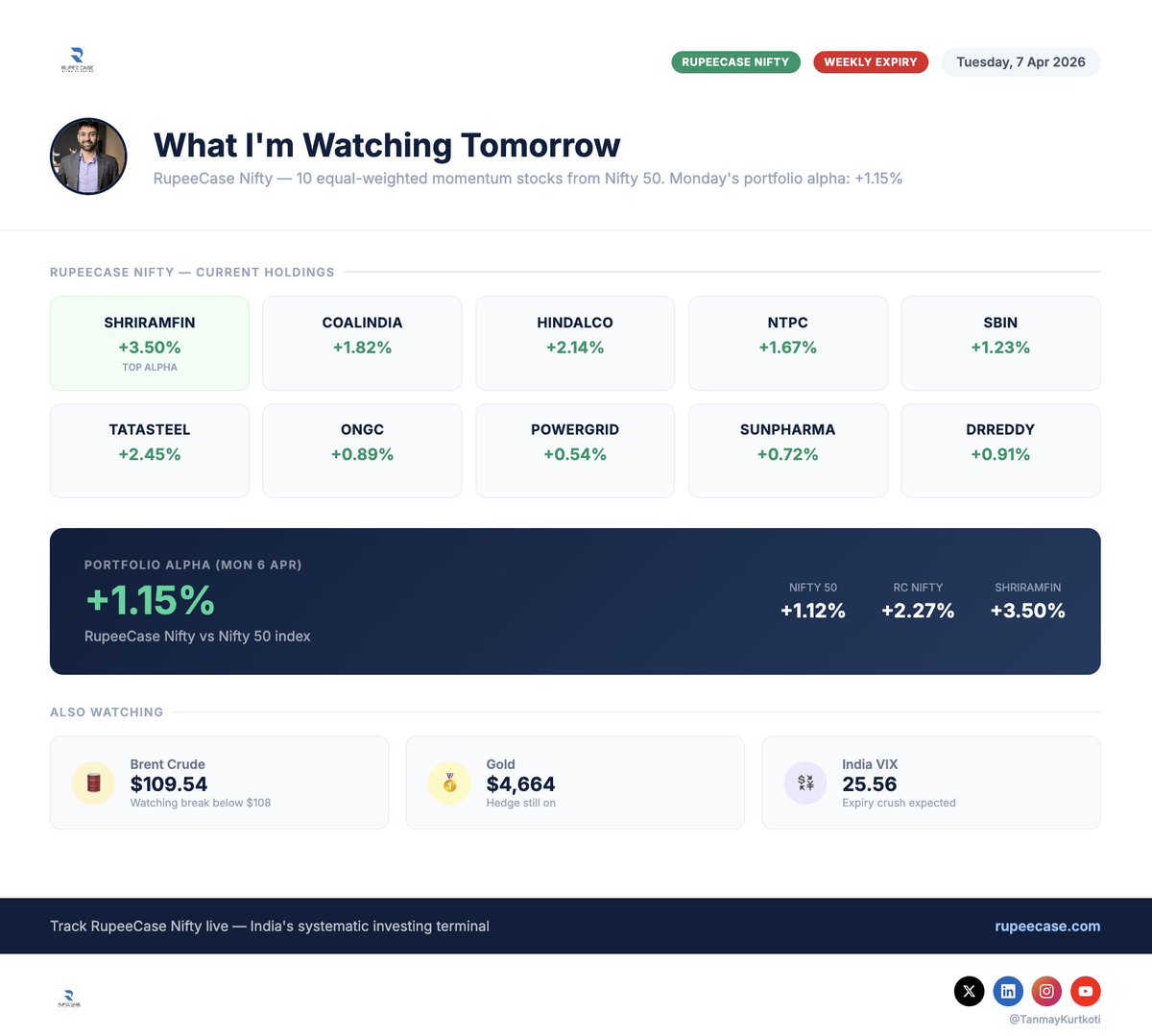Click the RC NIFTY +2.27% stat
This screenshot has width=1152, height=1036.
[918, 601]
